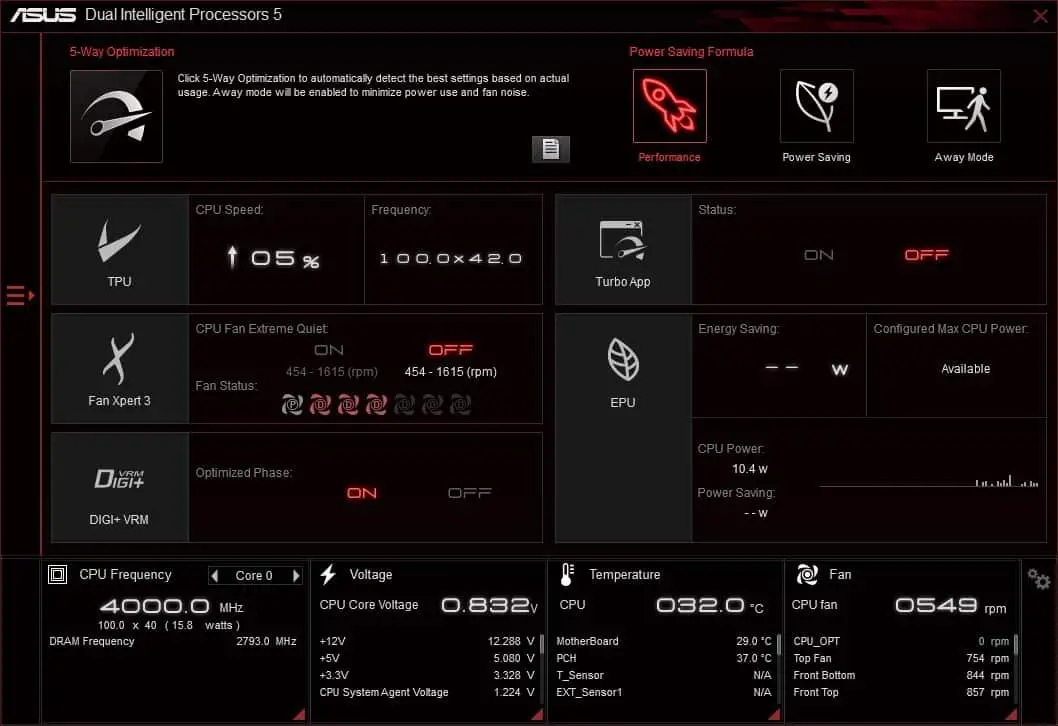The image size is (1058, 726).
Task: Click the Front Top fan row
Action: (x=901, y=692)
